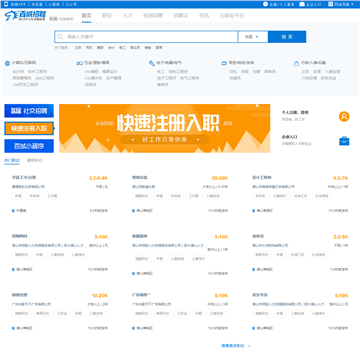Open the 计算机/互联网 category heading
This screenshot has width=360, height=360.
(x=24, y=63)
